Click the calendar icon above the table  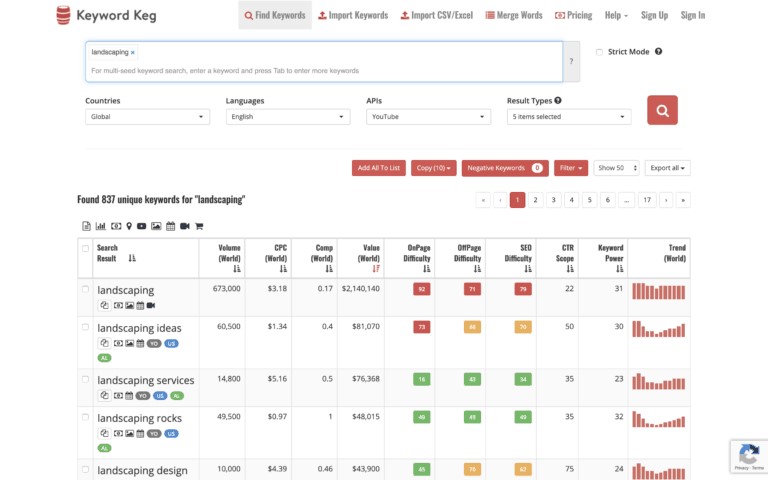pyautogui.click(x=170, y=226)
